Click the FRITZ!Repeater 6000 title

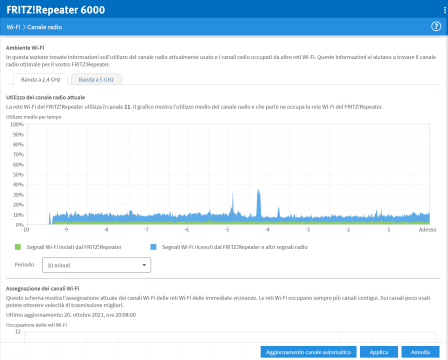[x=56, y=10]
